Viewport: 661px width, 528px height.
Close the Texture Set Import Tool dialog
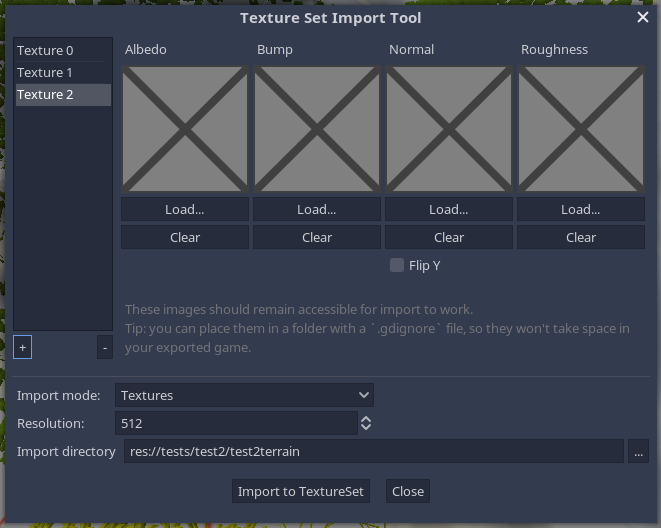[x=642, y=17]
